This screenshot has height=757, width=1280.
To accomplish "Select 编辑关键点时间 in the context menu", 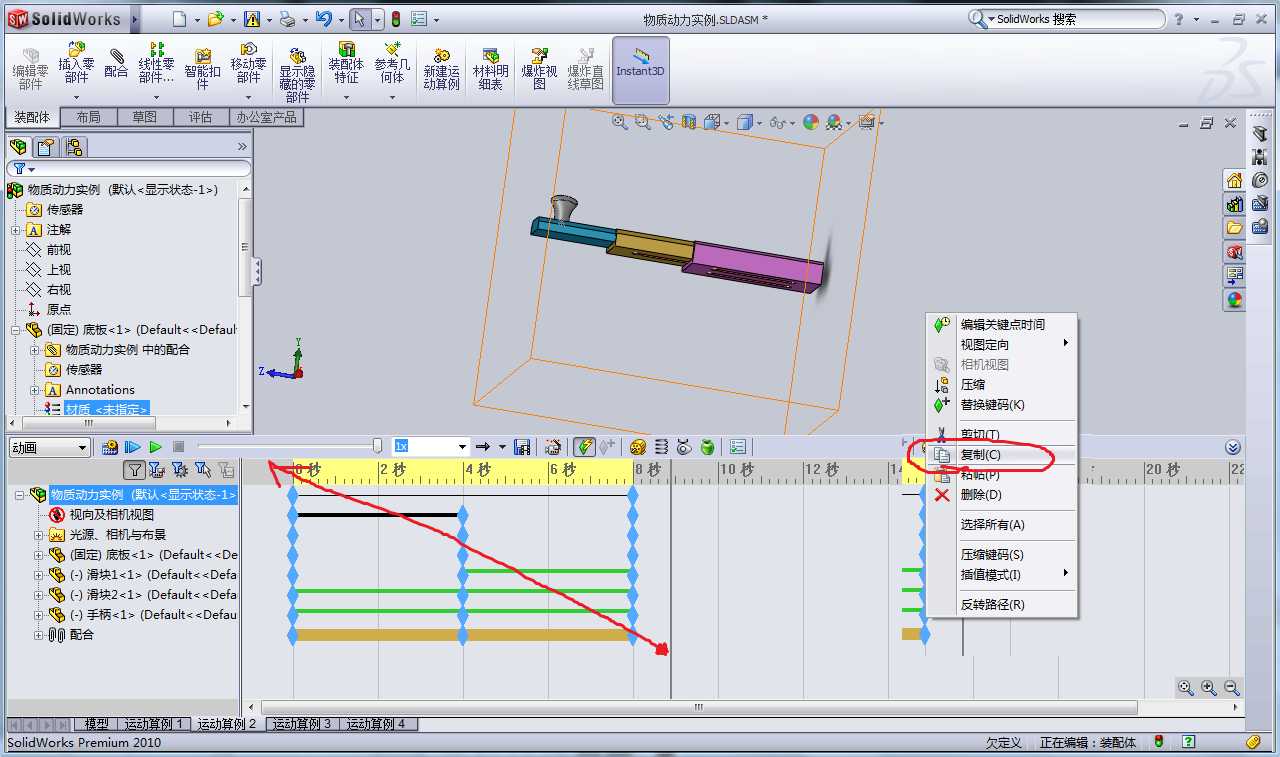I will (x=1002, y=324).
